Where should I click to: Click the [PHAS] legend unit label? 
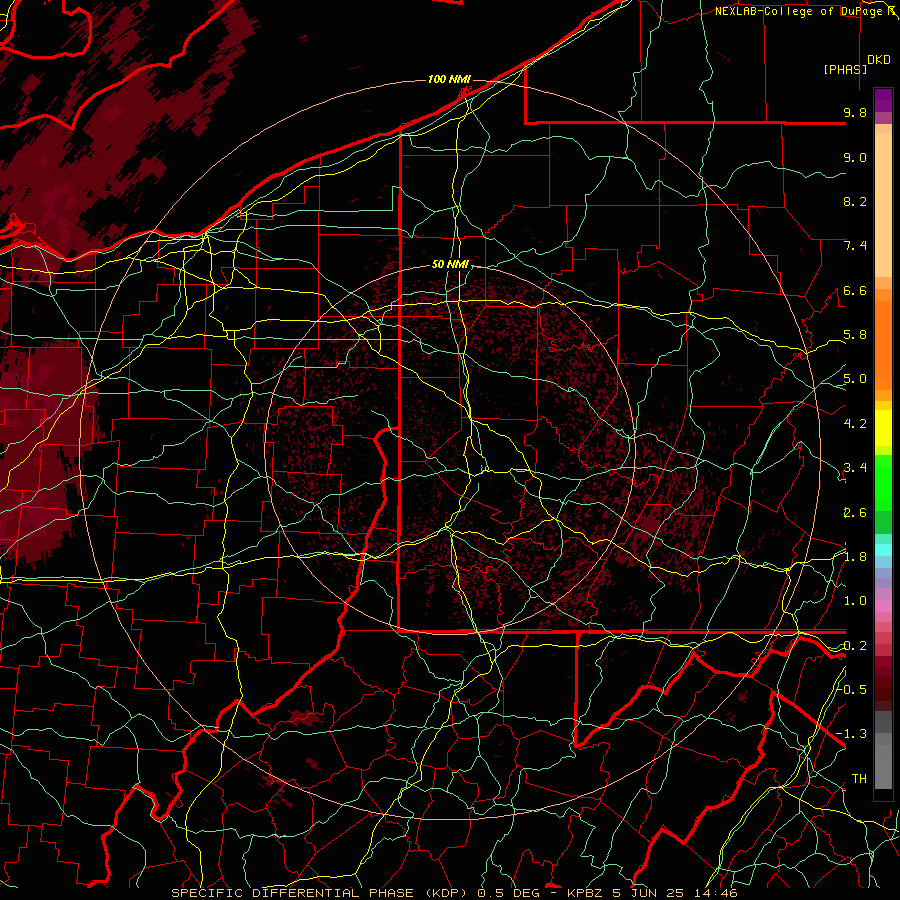pyautogui.click(x=845, y=69)
